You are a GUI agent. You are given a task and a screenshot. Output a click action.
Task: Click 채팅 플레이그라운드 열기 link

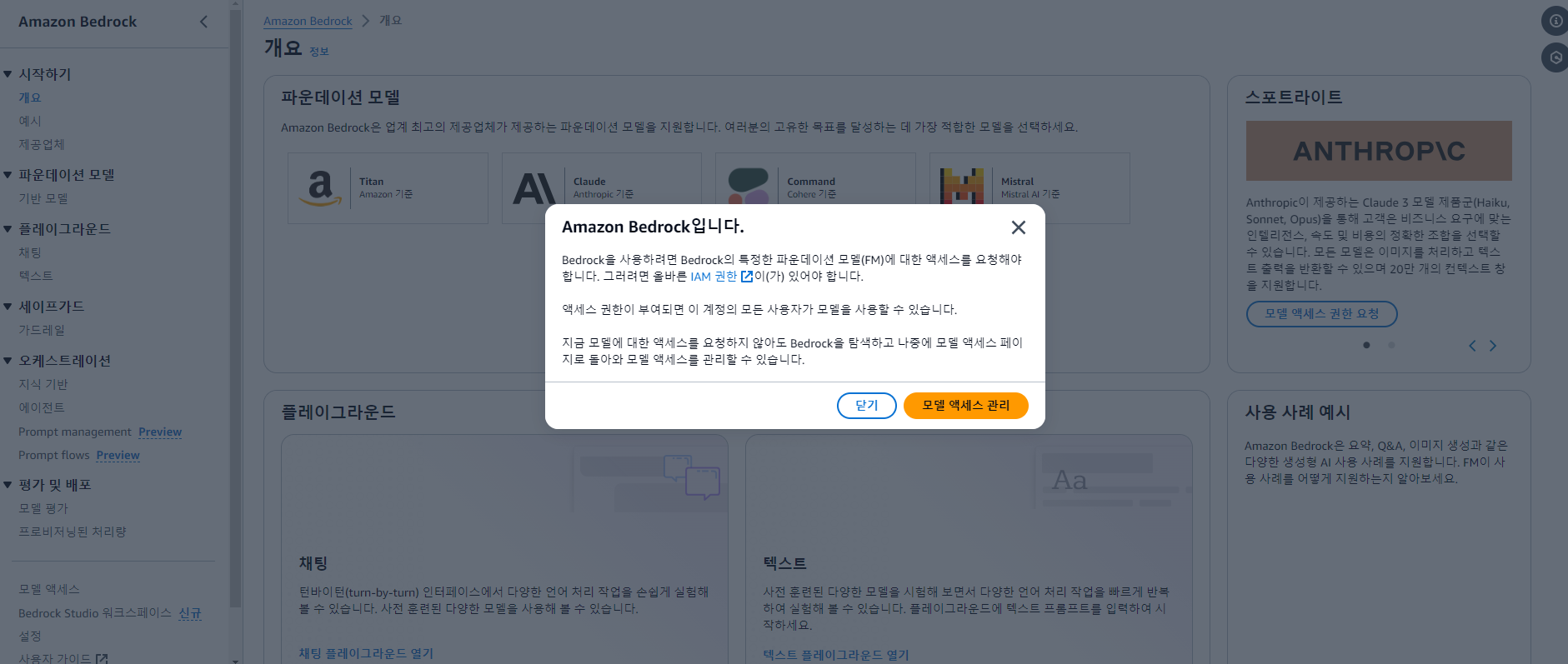366,654
